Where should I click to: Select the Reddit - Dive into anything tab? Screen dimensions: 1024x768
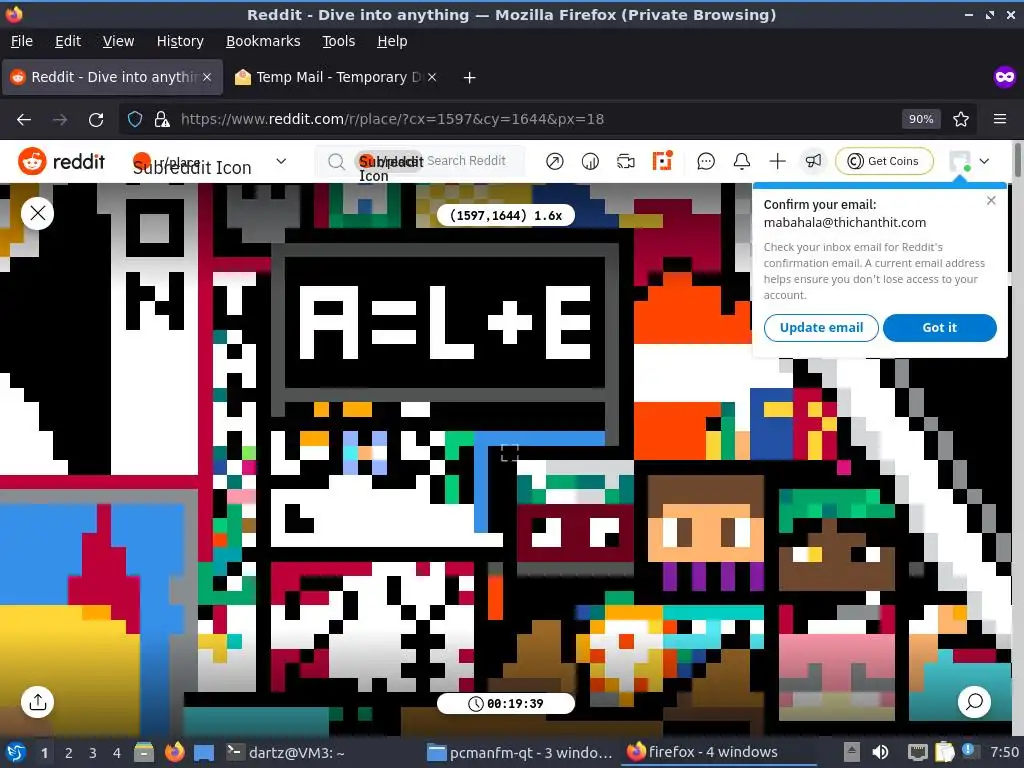tap(112, 77)
